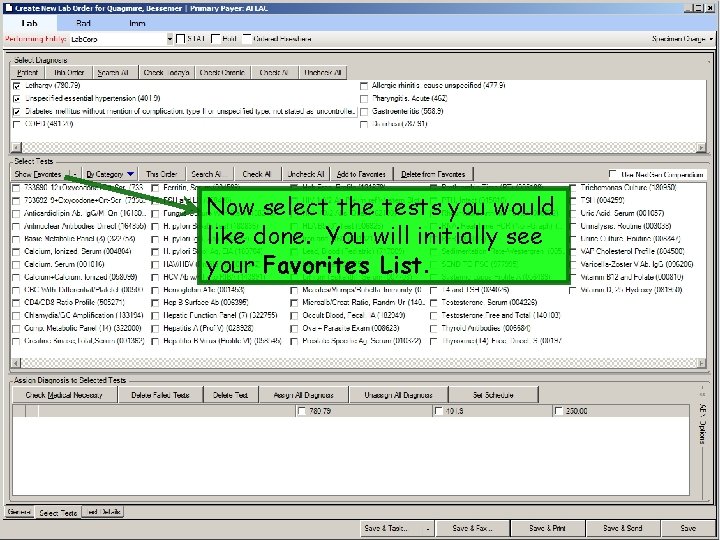Screen dimensions: 720x540
Task: Click Uncheck All in Select Diagnosis
Action: [323, 73]
